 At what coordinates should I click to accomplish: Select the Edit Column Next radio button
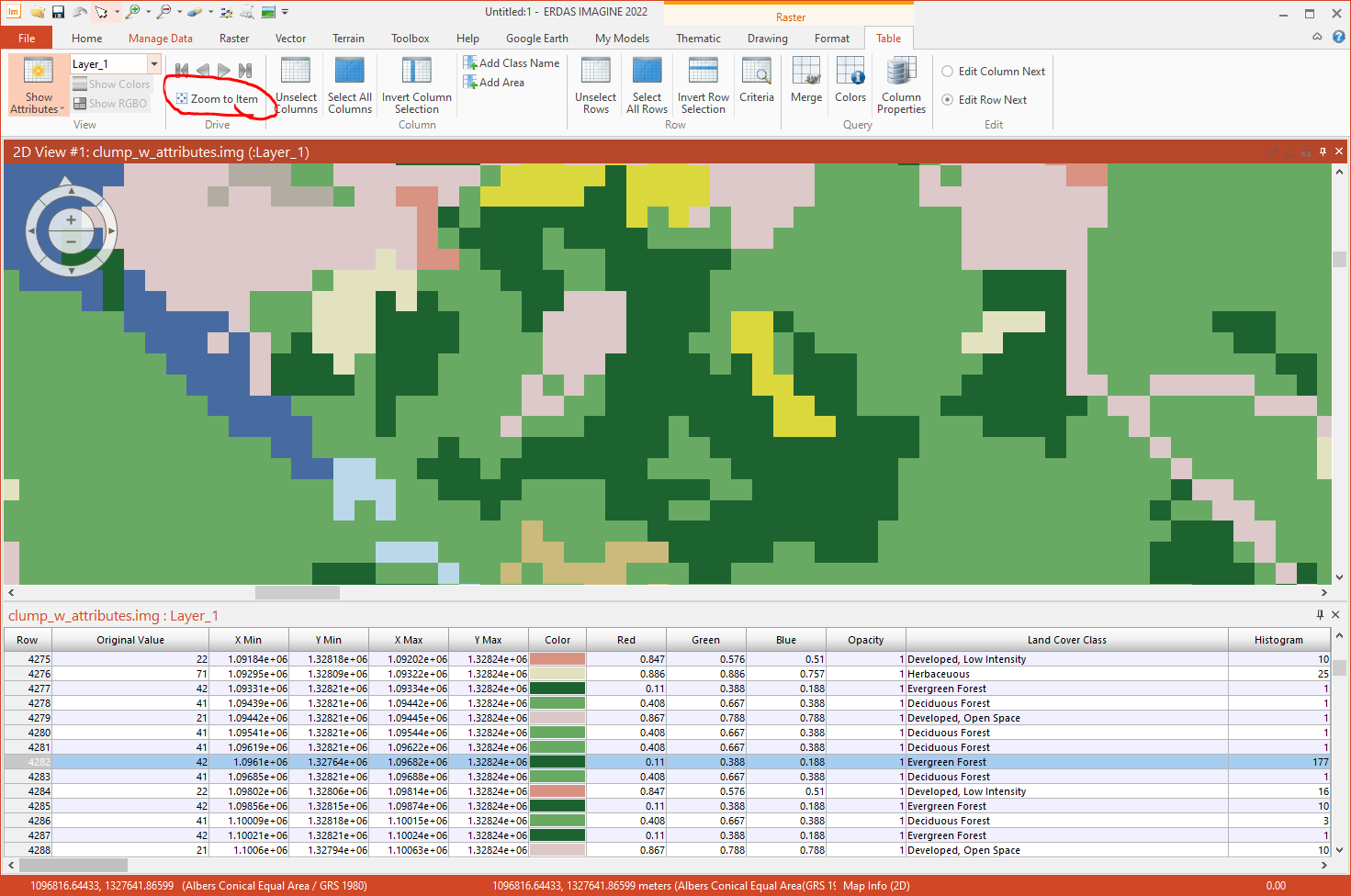tap(947, 71)
